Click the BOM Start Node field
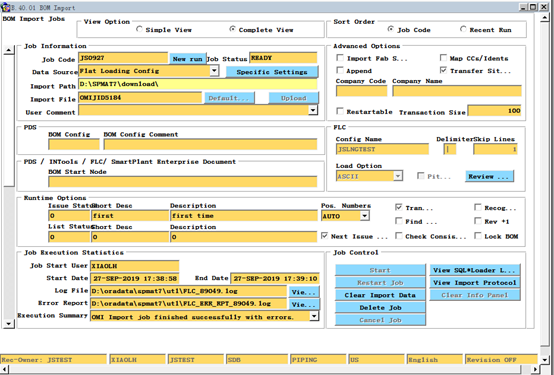554x375 pixels. click(x=183, y=182)
